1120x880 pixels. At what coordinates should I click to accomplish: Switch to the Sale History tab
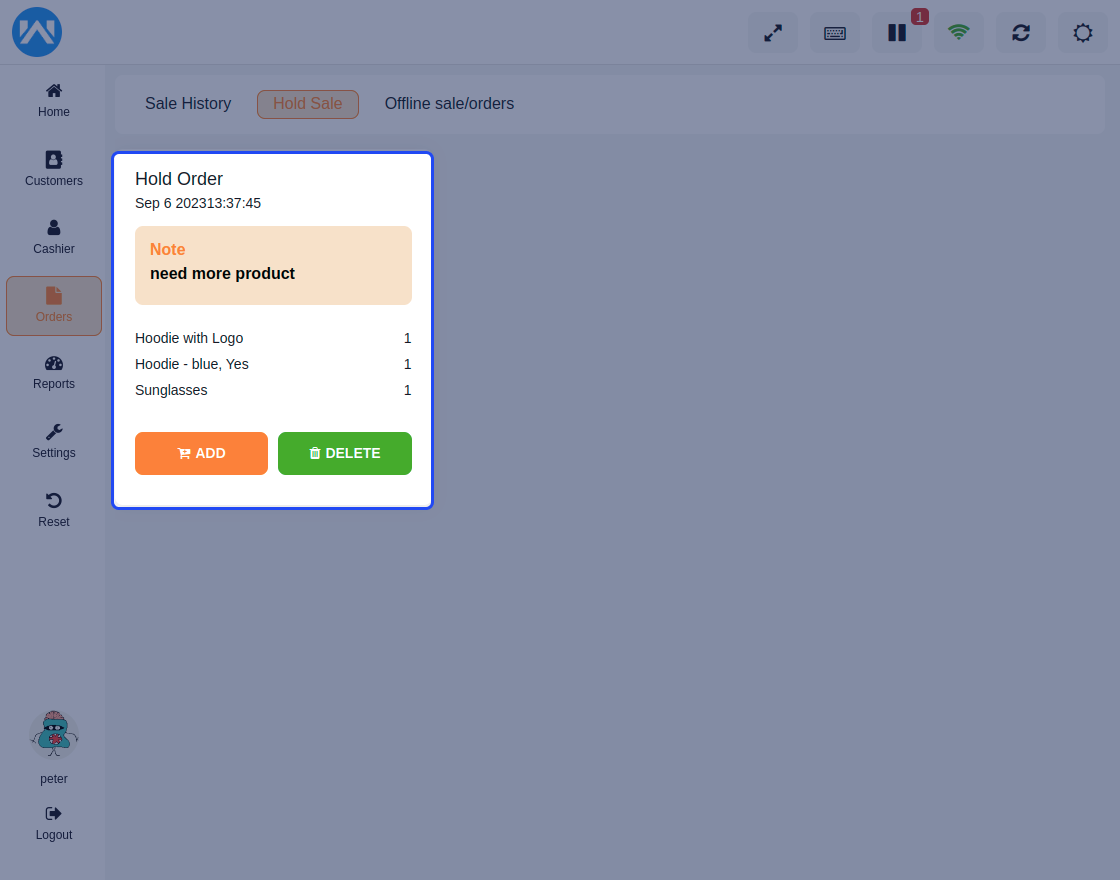pyautogui.click(x=187, y=103)
